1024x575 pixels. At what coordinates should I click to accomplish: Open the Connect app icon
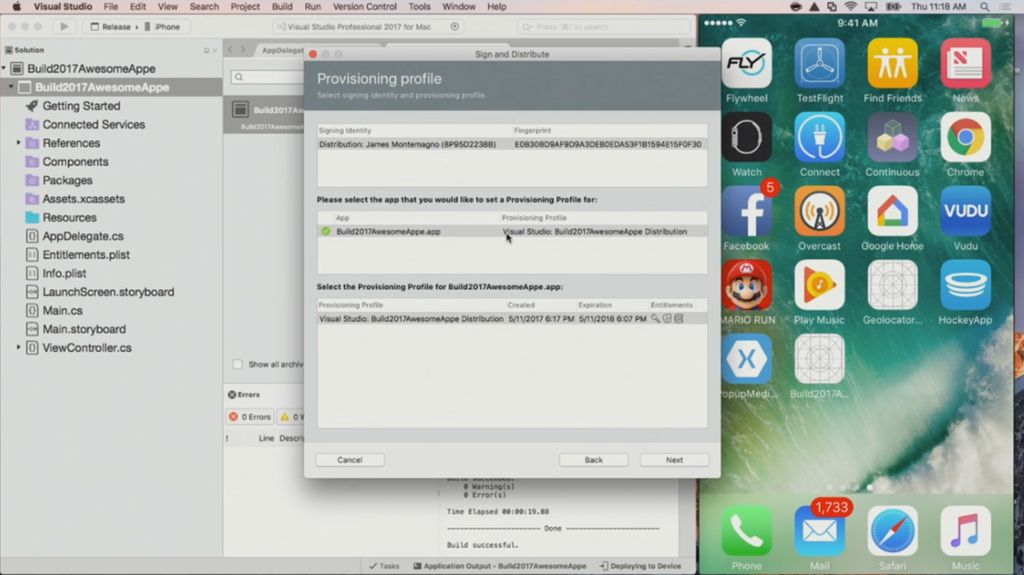pos(820,137)
